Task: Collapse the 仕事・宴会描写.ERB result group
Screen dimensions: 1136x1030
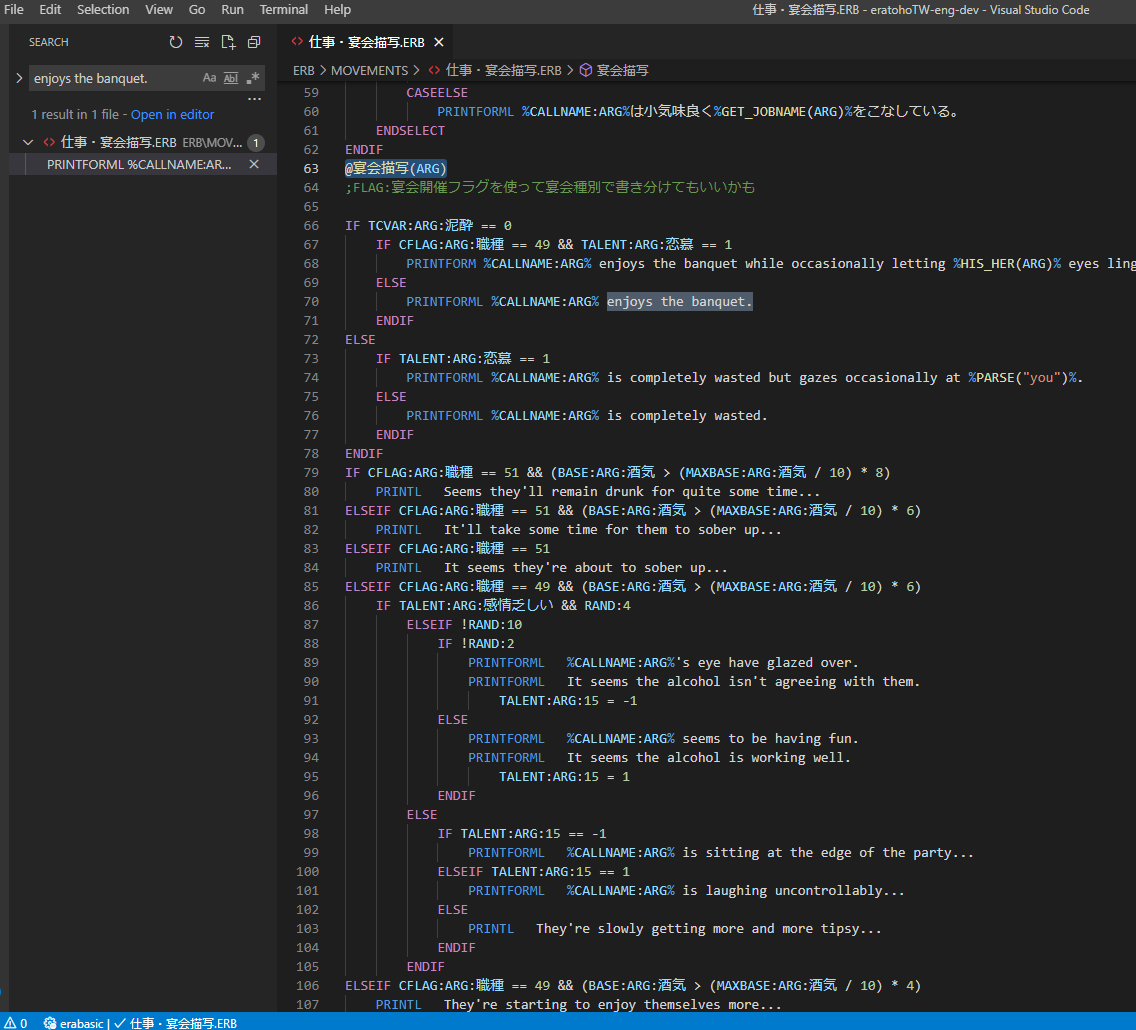Action: [28, 142]
